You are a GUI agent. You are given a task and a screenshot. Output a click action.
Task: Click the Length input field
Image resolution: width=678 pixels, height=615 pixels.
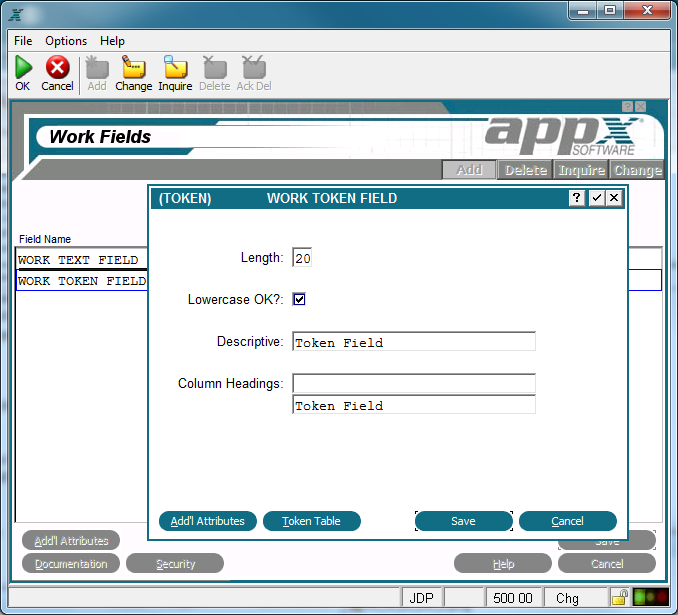point(302,258)
